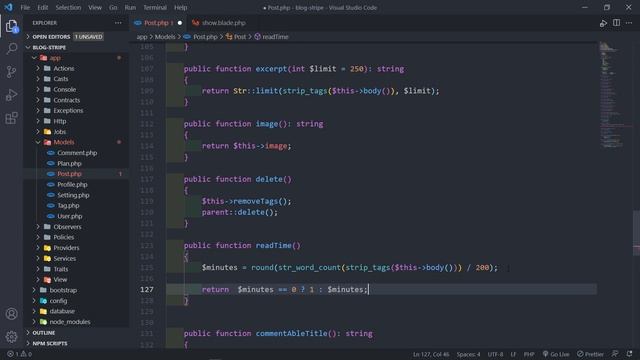This screenshot has width=640, height=360.
Task: Open the Terminal menu
Action: tap(155, 7)
